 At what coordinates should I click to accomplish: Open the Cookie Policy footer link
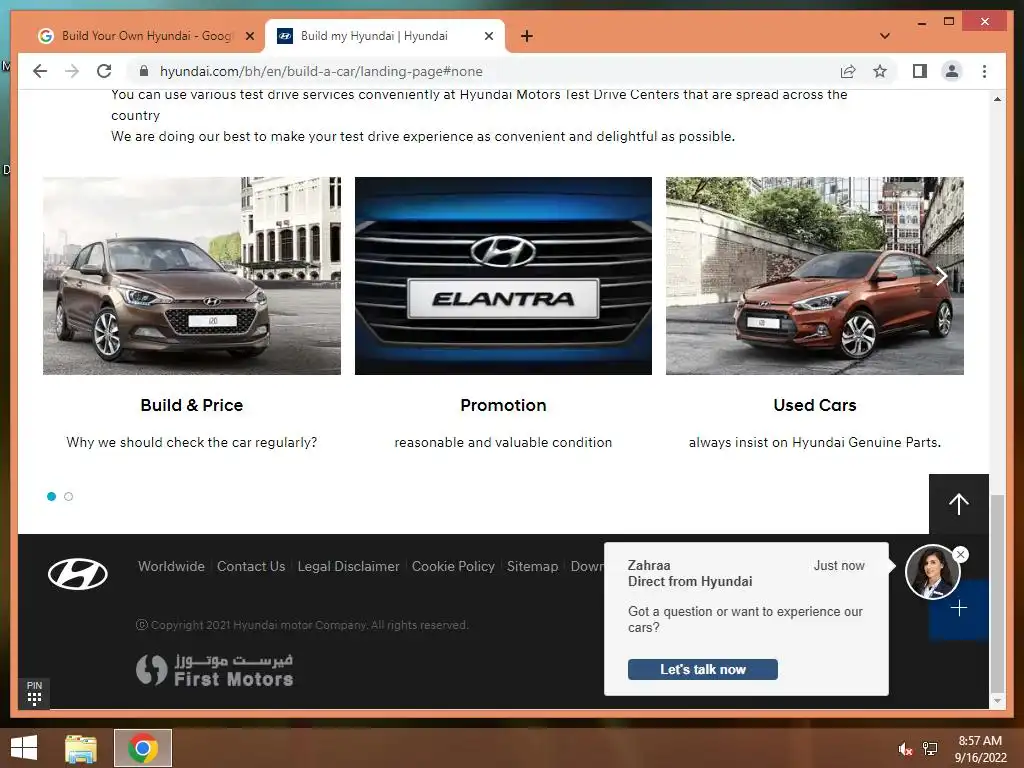click(x=453, y=566)
